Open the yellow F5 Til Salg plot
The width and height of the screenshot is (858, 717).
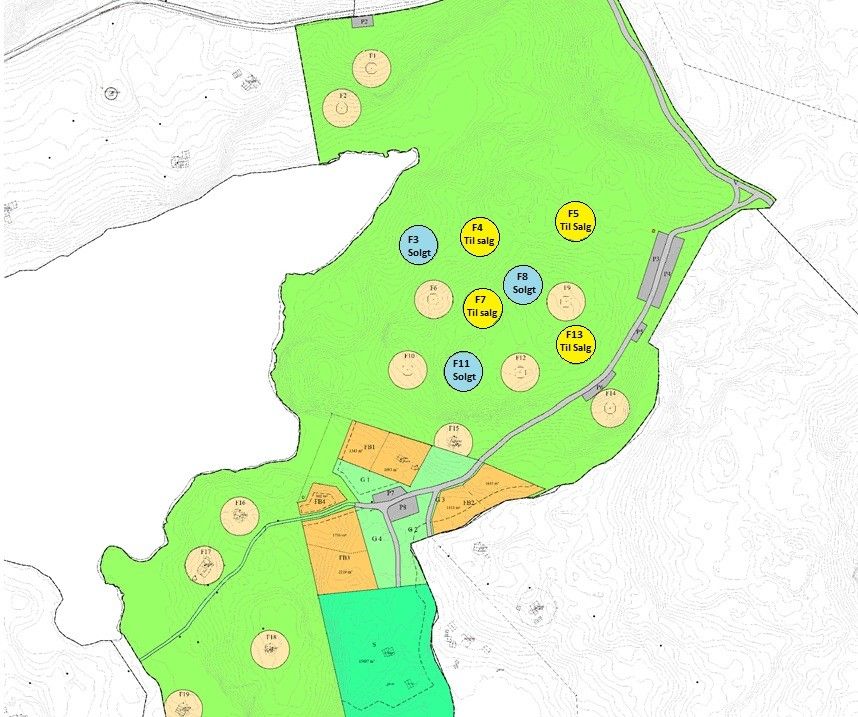click(x=575, y=220)
